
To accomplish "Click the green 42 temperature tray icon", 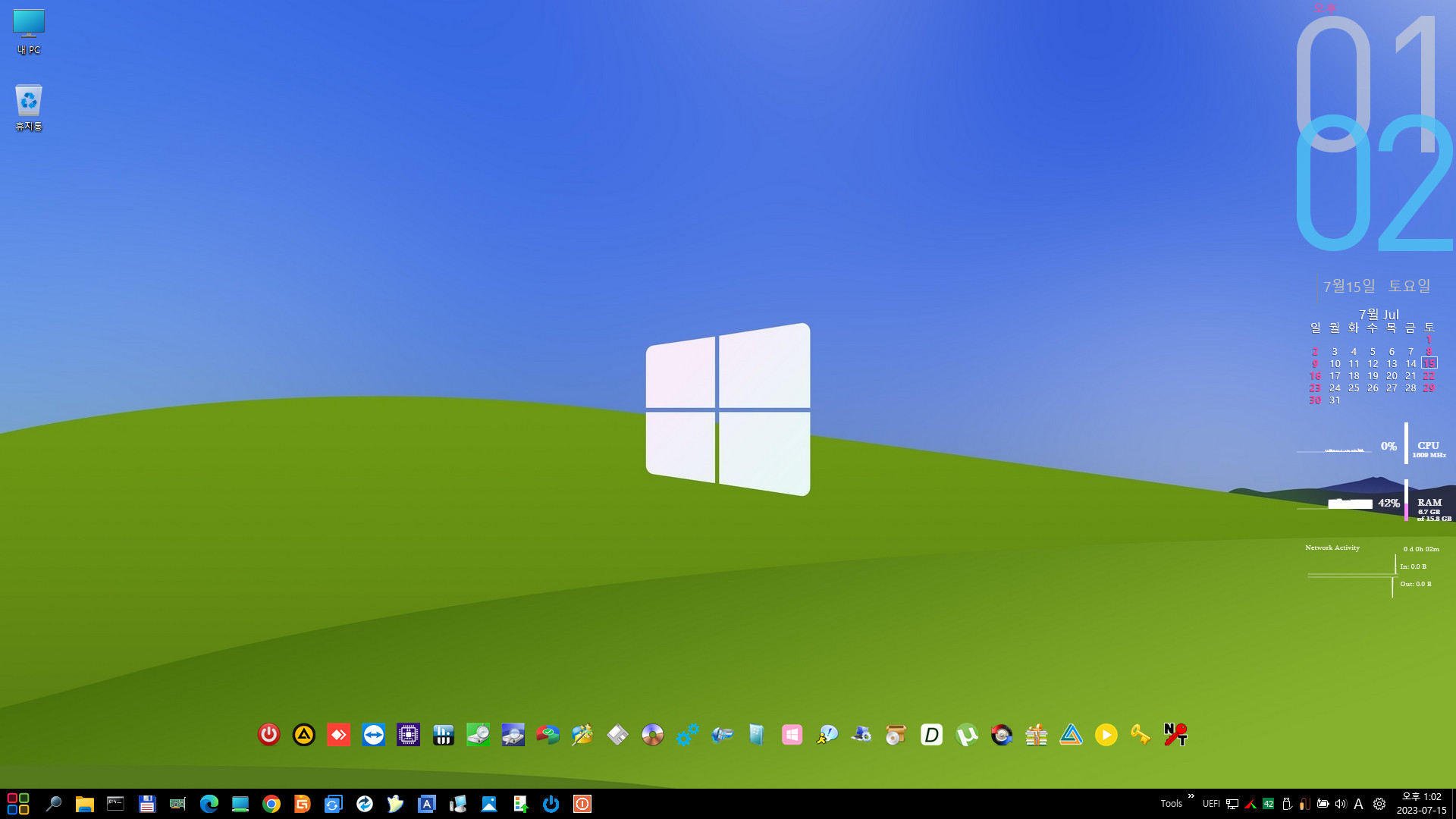I will (1268, 804).
